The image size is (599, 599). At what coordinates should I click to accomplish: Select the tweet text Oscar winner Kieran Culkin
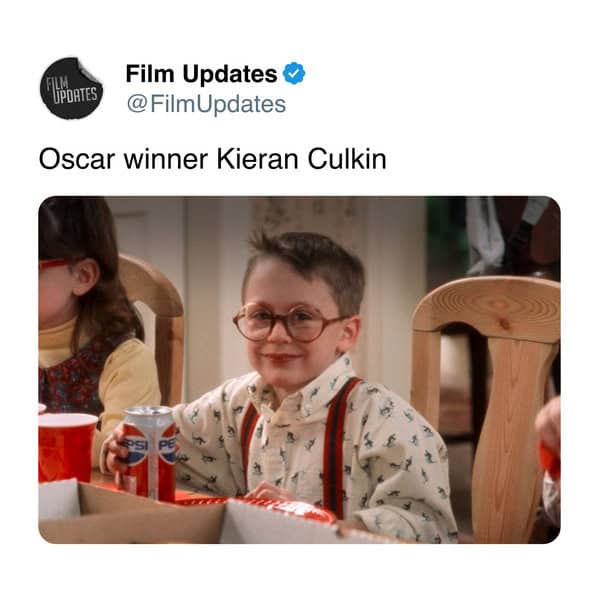(x=213, y=159)
